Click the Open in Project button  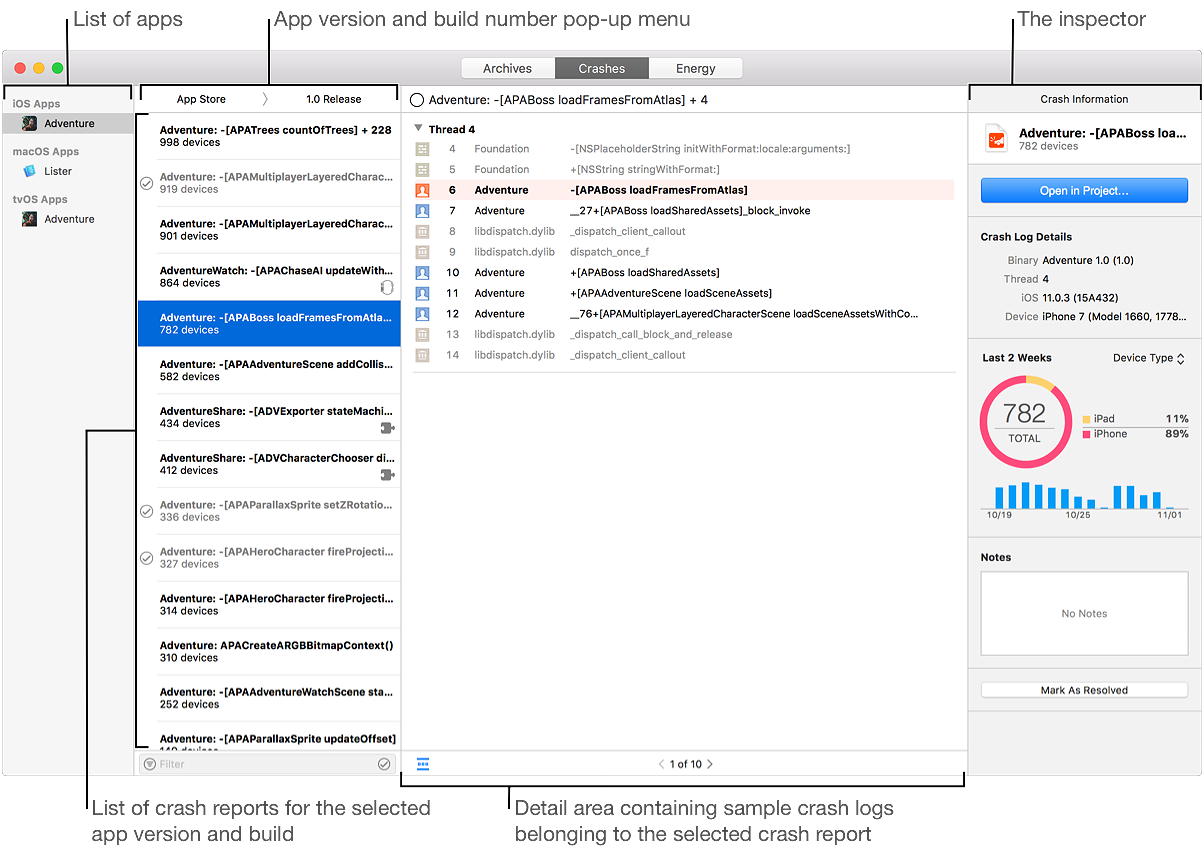point(1084,191)
